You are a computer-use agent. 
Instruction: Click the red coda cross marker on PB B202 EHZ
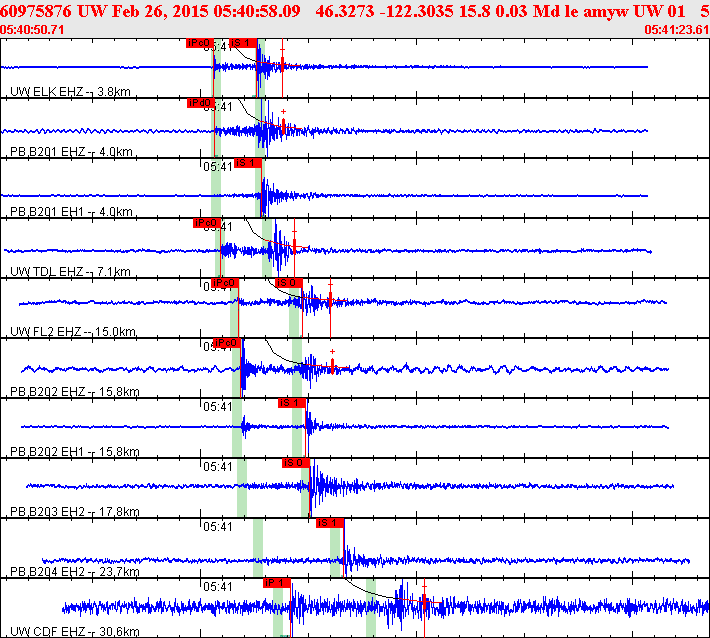332,351
